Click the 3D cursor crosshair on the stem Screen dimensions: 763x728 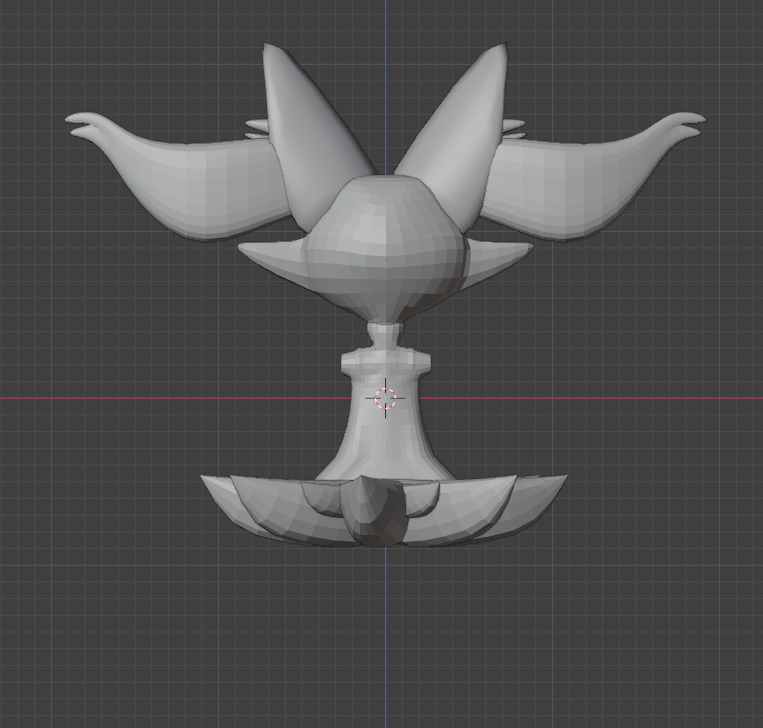click(x=385, y=398)
